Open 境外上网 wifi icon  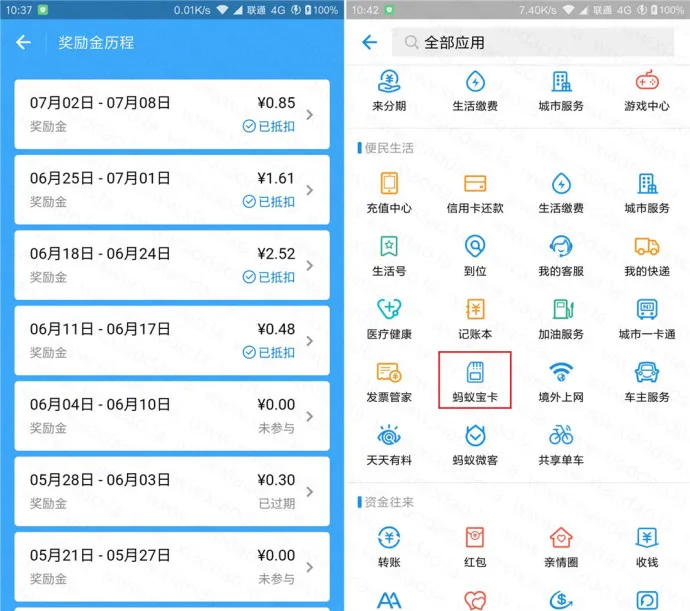561,372
